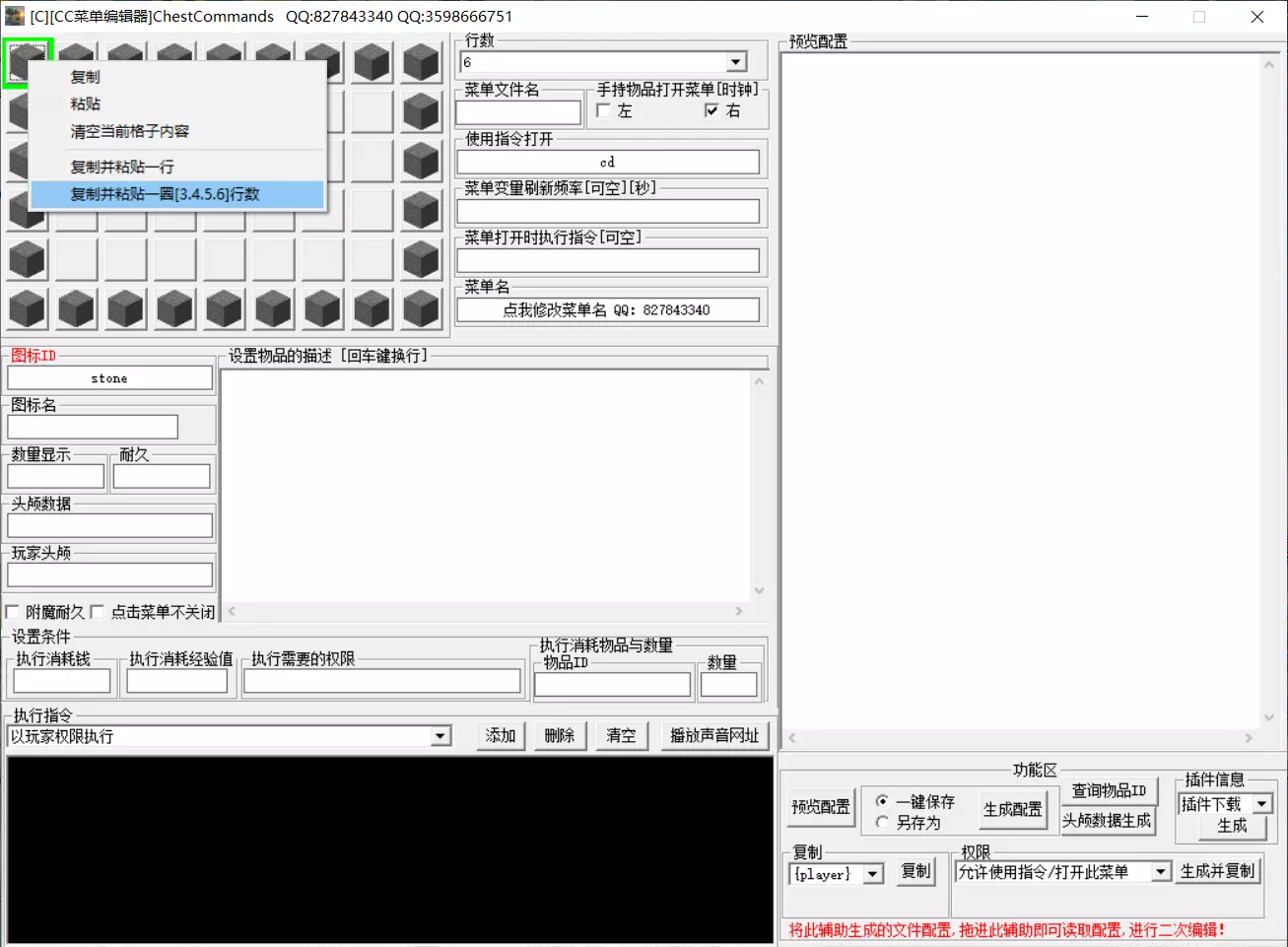Expand the 以玩家权限执行 command dropdown

point(441,736)
